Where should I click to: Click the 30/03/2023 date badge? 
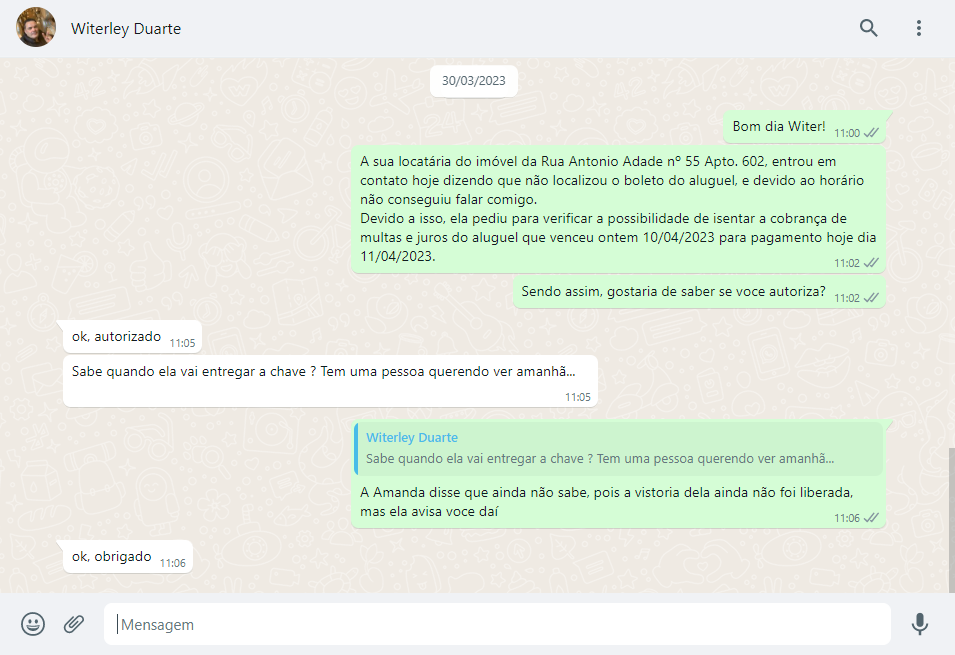(x=474, y=81)
